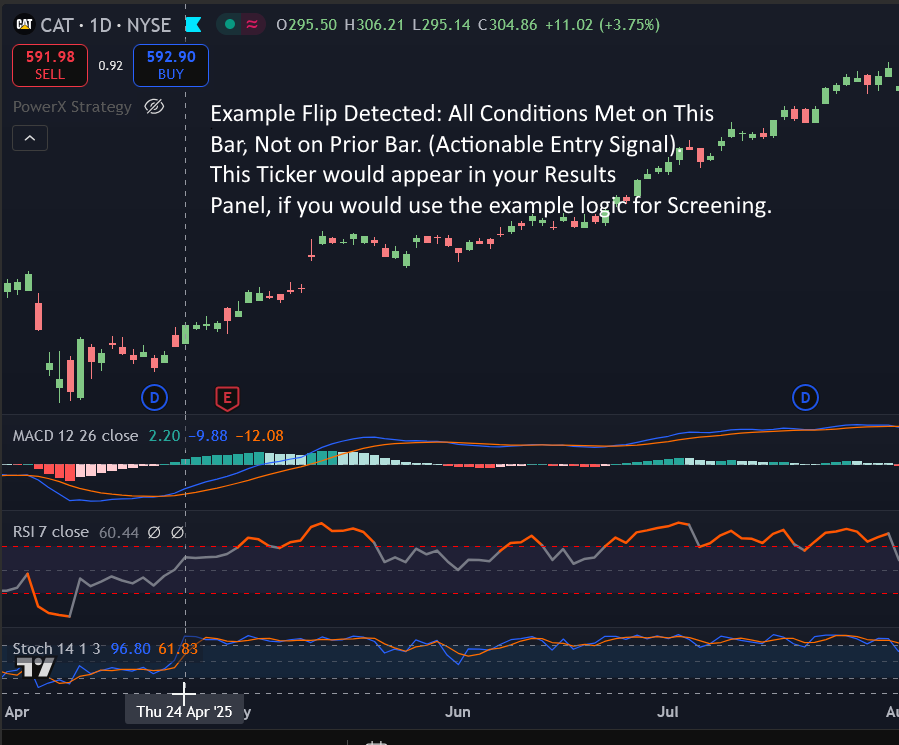Click the Thu 24 Apr '25 date label
899x745 pixels.
(185, 712)
